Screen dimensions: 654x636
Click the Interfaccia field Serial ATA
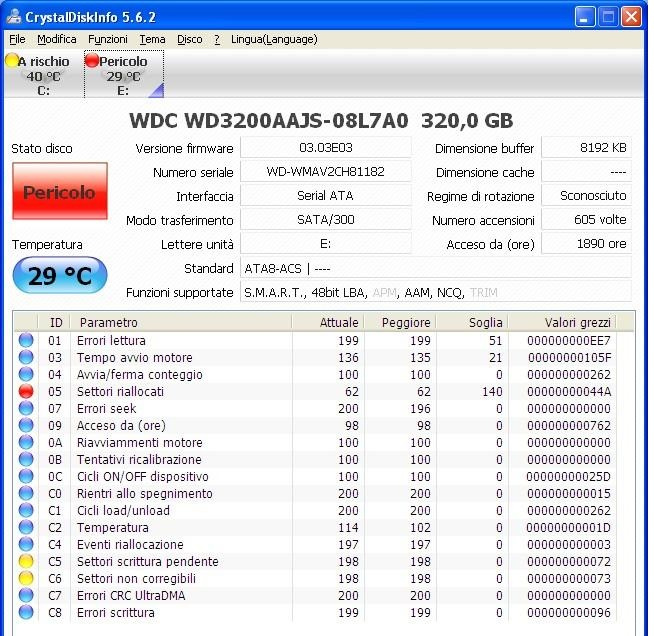pyautogui.click(x=326, y=196)
